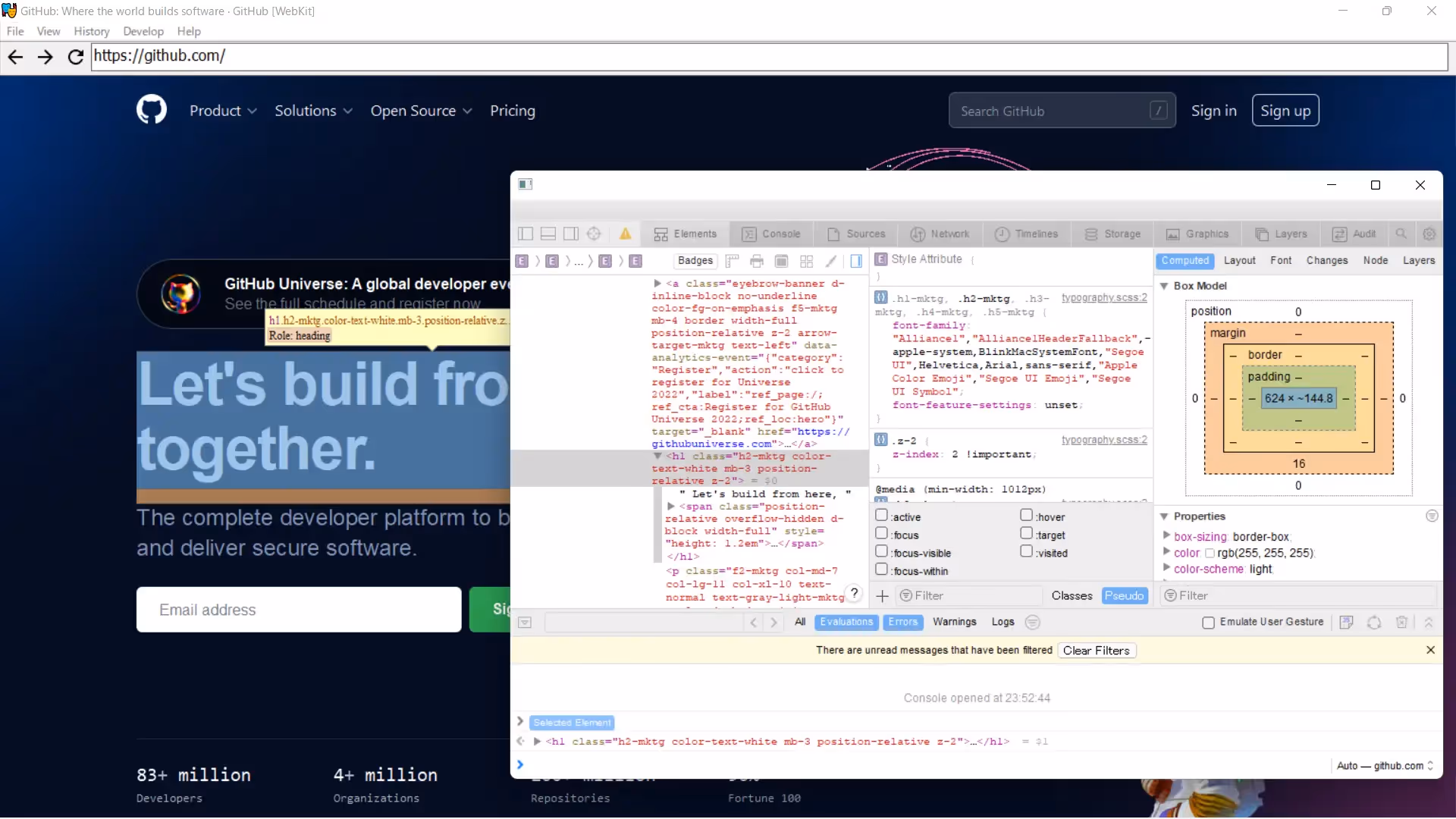
Task: Click the Clear Filters button
Action: pos(1096,651)
